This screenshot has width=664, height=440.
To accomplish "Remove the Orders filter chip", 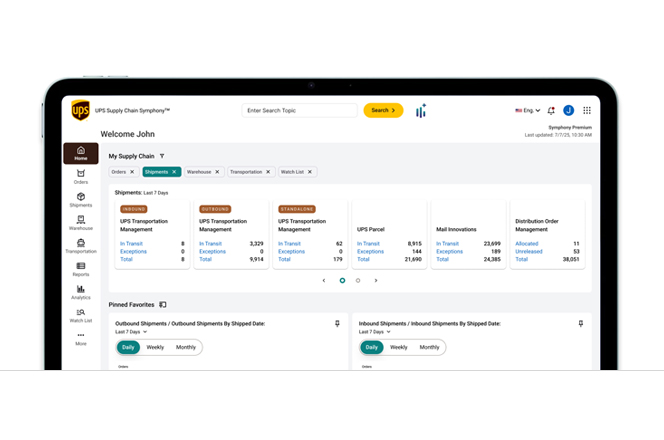I will [132, 172].
